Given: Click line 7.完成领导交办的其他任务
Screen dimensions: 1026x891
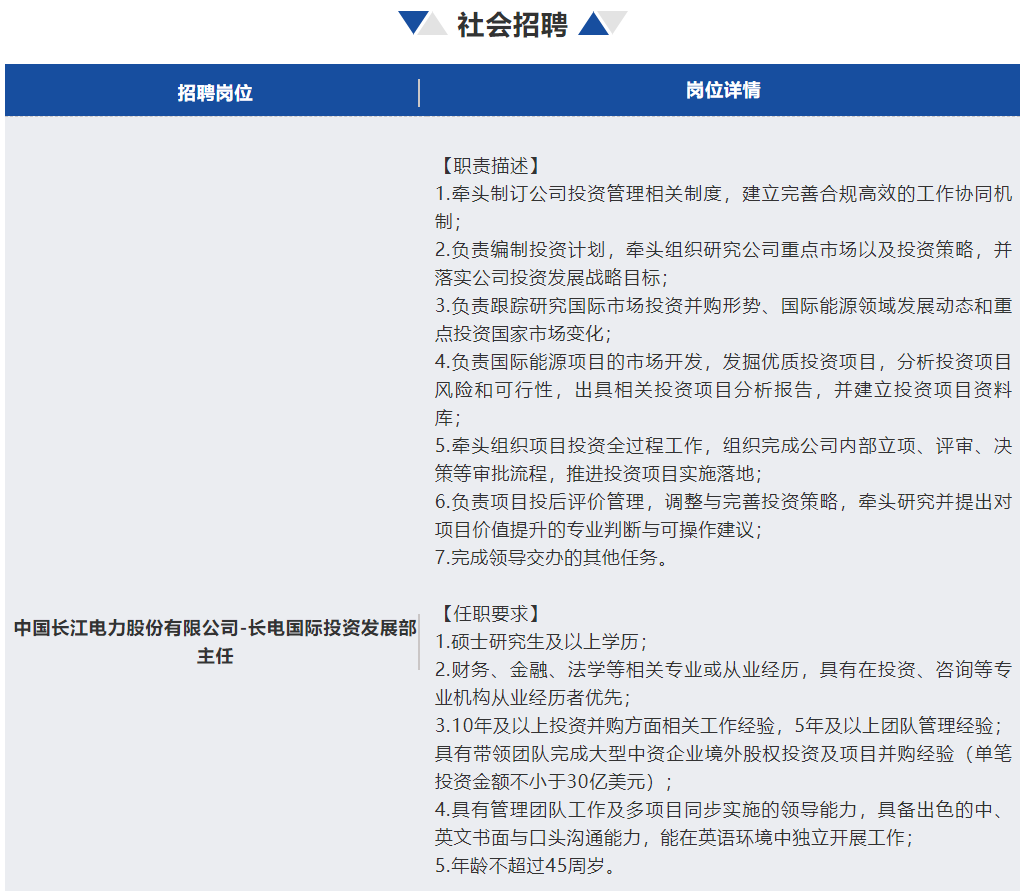Looking at the screenshot, I should click(x=552, y=557).
